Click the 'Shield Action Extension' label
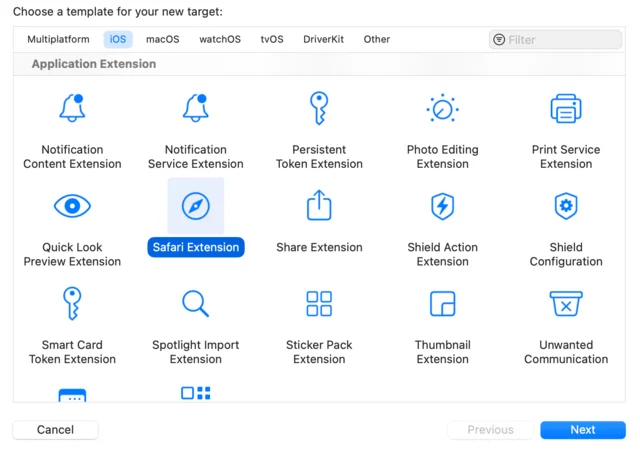640x451 pixels. pyautogui.click(x=442, y=254)
